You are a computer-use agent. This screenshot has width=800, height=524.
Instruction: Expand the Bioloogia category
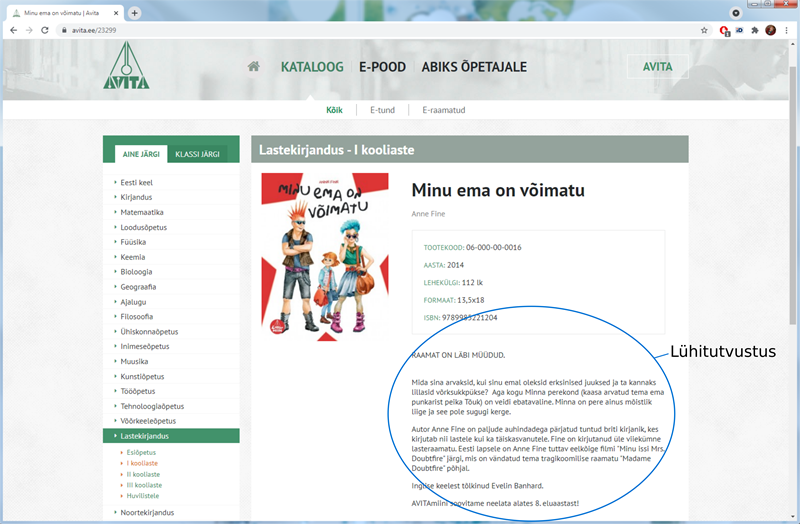pos(136,271)
